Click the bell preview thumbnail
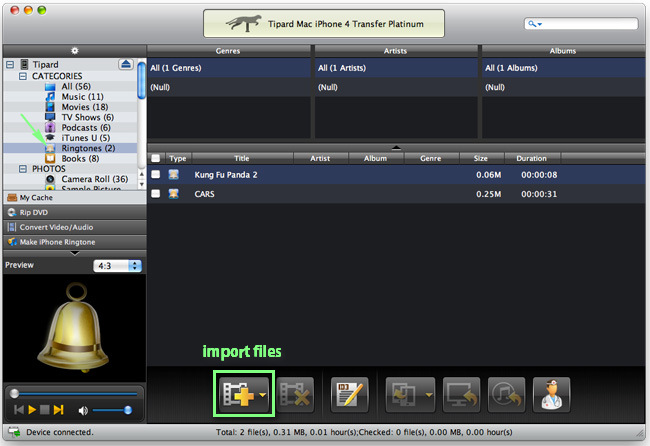Image resolution: width=650 pixels, height=446 pixels. click(x=75, y=328)
